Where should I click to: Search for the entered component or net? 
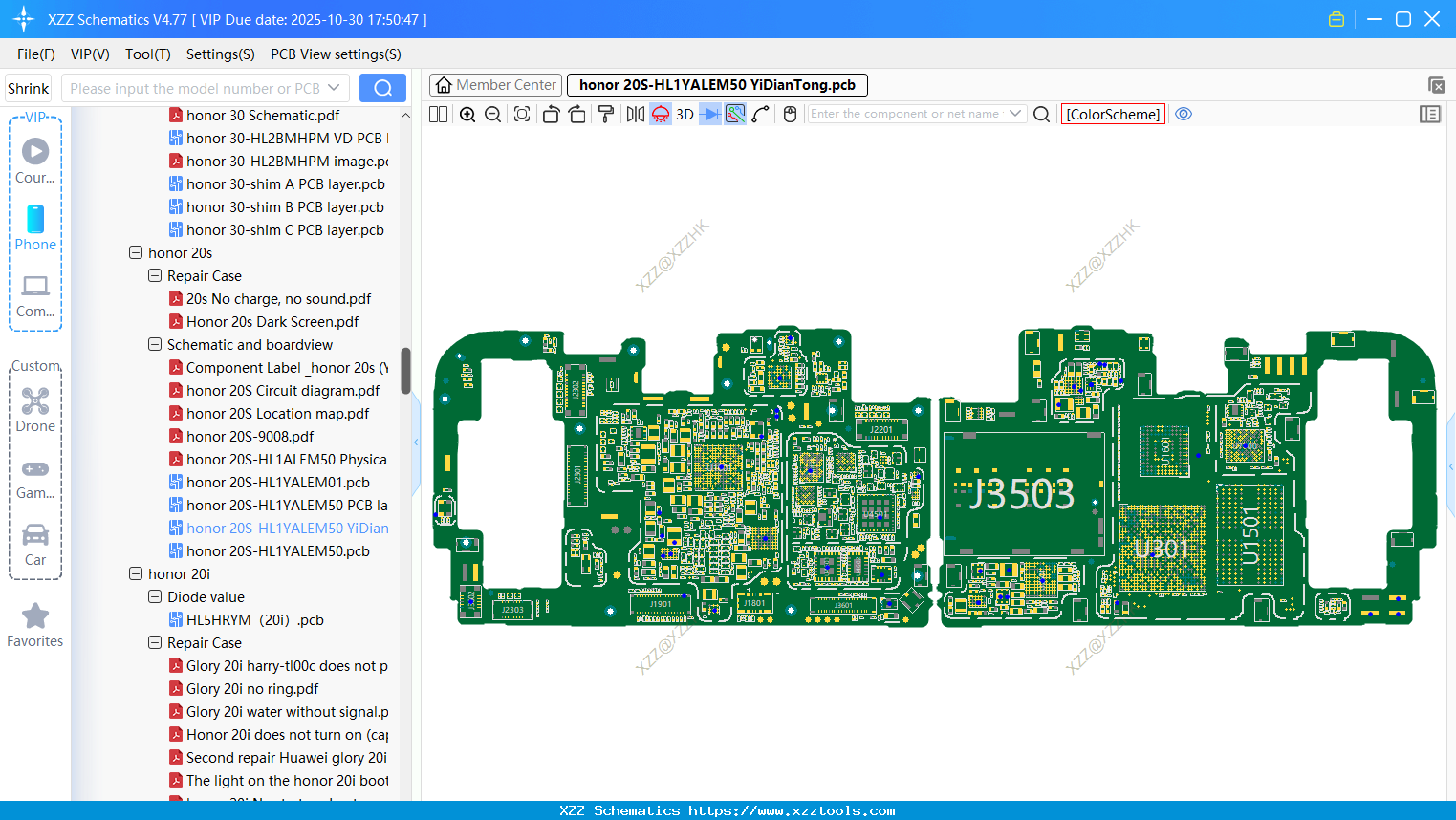[1042, 114]
